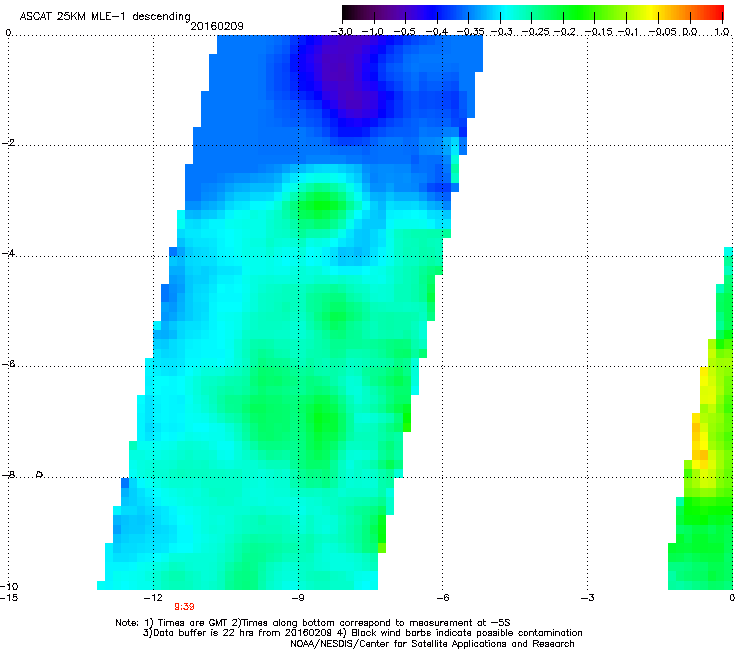This screenshot has width=740, height=650.
Task: Click the color bar label -0.15
Action: pyautogui.click(x=598, y=32)
